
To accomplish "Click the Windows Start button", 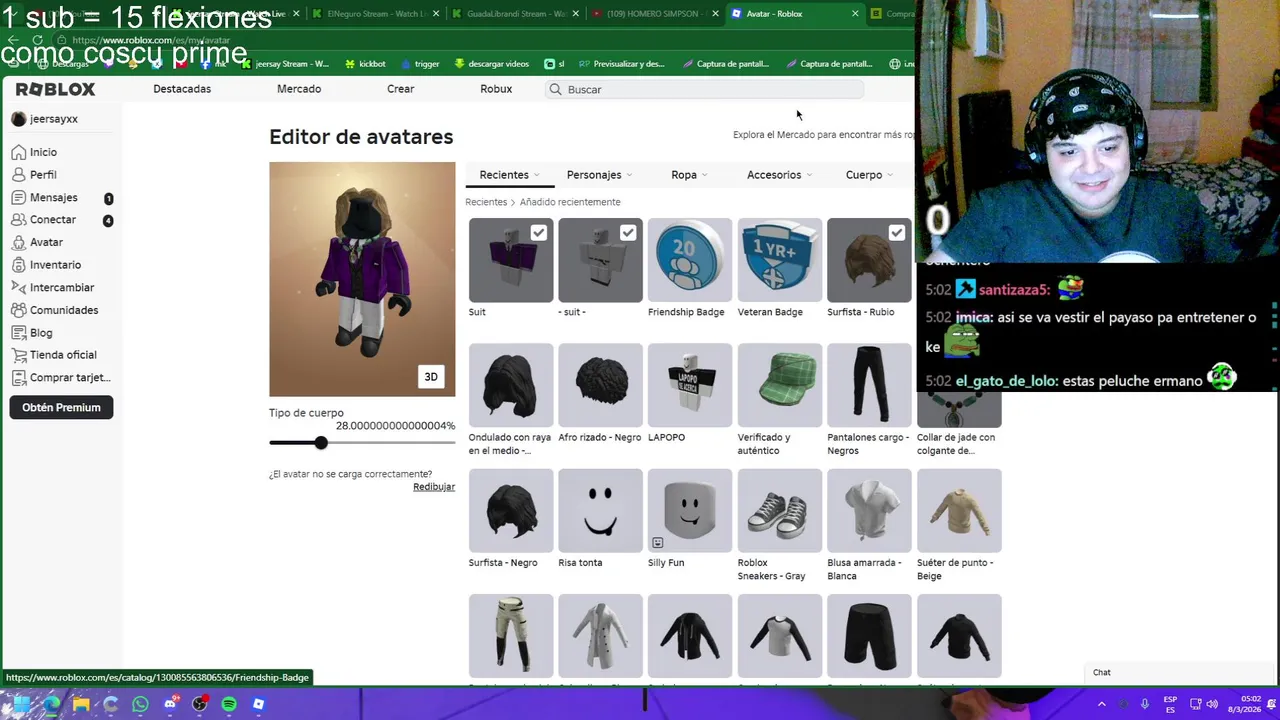I will pyautogui.click(x=22, y=704).
